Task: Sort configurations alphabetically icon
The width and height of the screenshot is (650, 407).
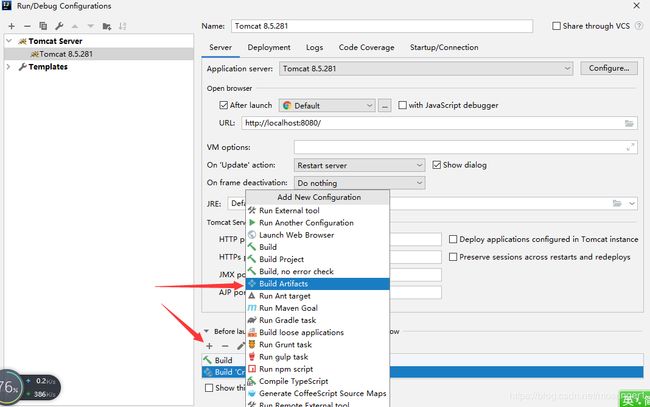Action: tap(122, 27)
